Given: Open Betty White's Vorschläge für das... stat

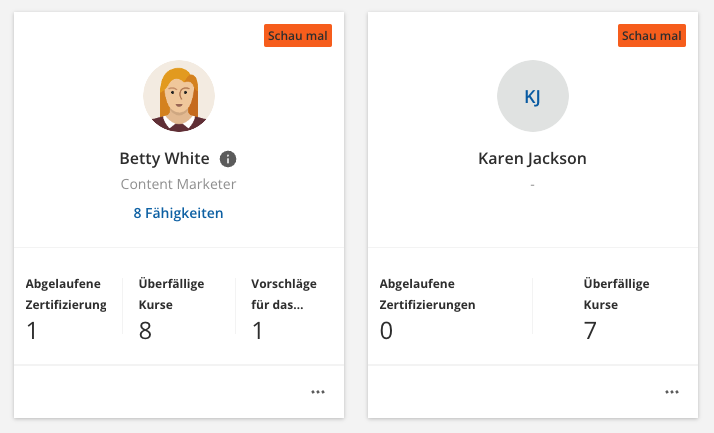Looking at the screenshot, I should 285,309.
